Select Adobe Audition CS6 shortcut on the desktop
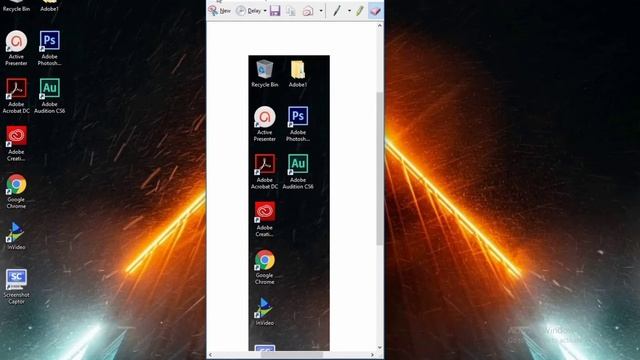This screenshot has width=640, height=360. tap(49, 96)
